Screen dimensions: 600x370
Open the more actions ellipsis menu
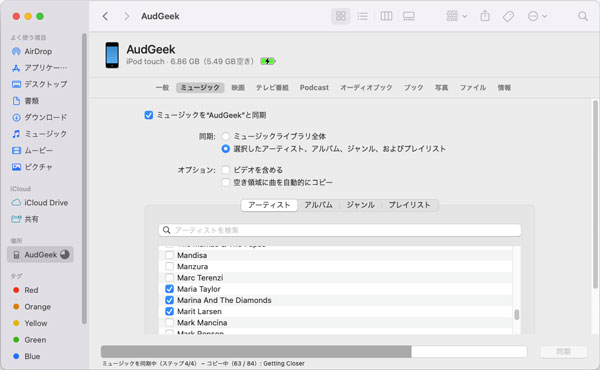coord(537,16)
